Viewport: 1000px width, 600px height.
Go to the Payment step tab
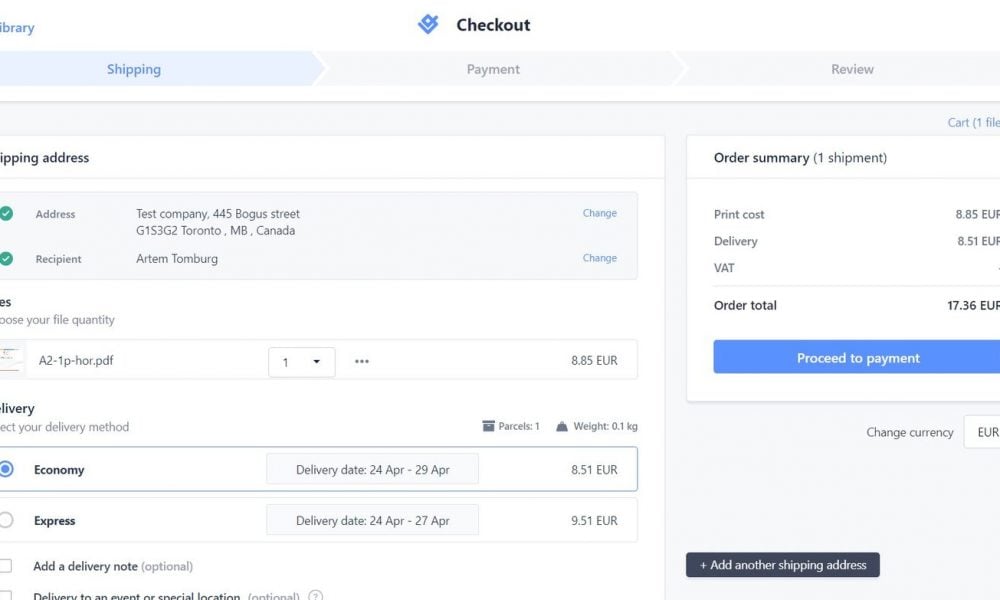click(493, 69)
